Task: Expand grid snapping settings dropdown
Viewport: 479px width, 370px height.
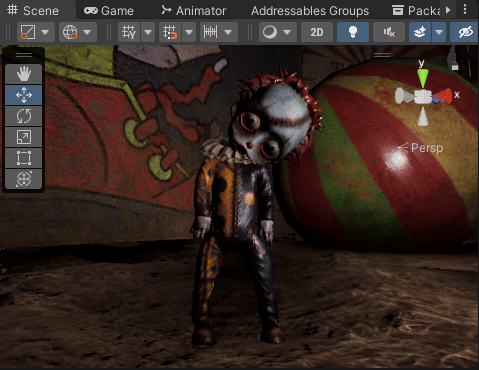Action: (x=189, y=32)
